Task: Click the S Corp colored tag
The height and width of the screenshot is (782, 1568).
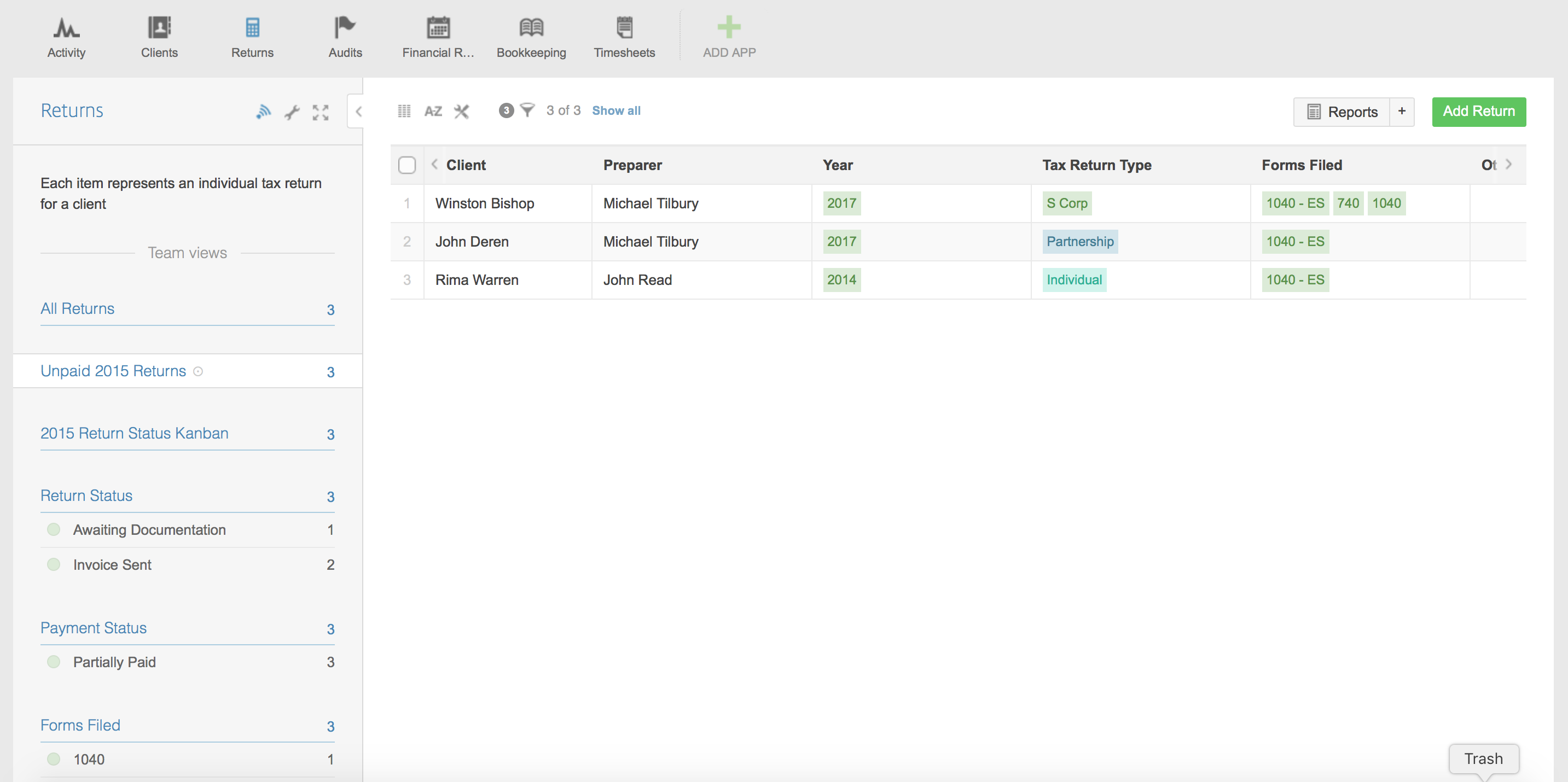Action: tap(1066, 203)
